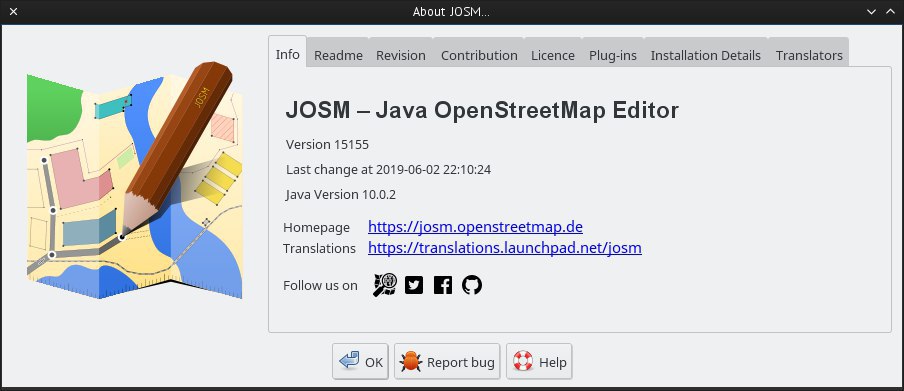Open the josm.openstreetmap.de homepage link
This screenshot has width=904, height=391.
click(476, 227)
